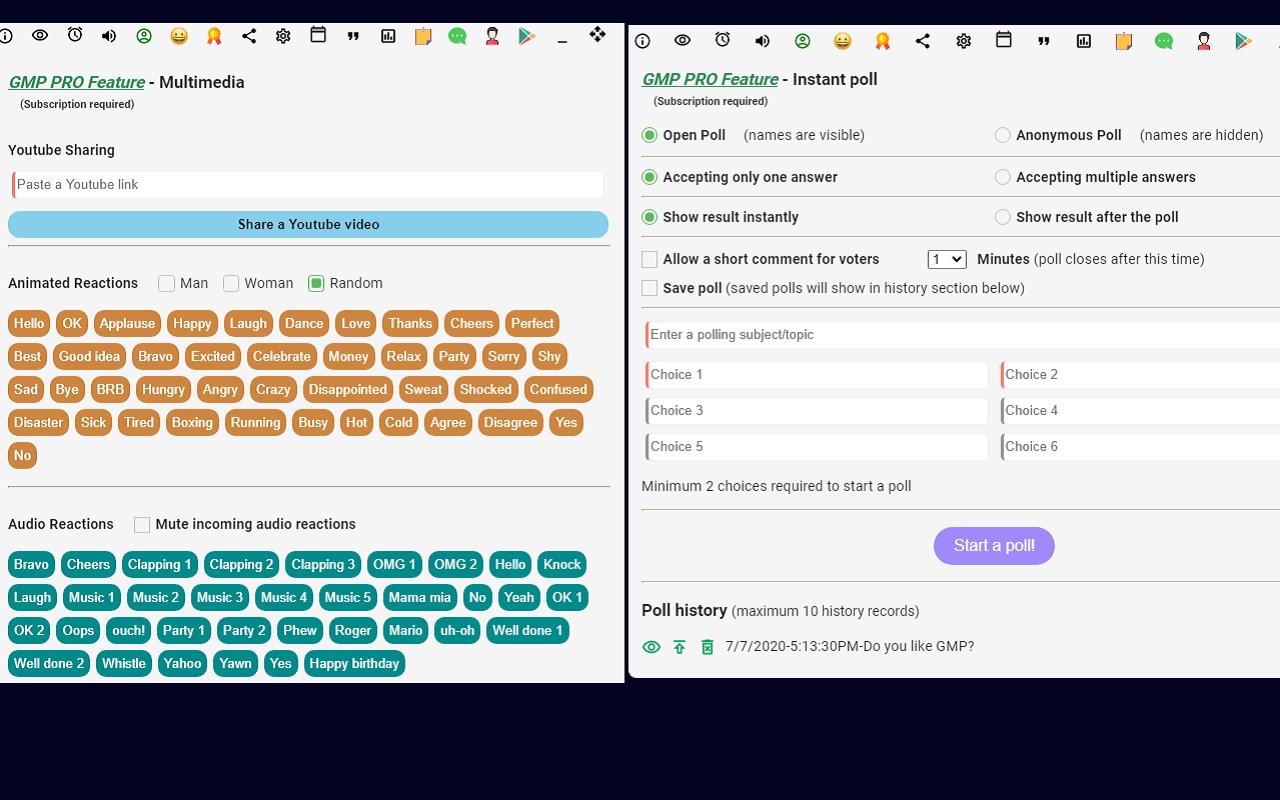The image size is (1280, 800).
Task: Select the speaker icon in Multimedia panel toolbar
Action: point(109,36)
